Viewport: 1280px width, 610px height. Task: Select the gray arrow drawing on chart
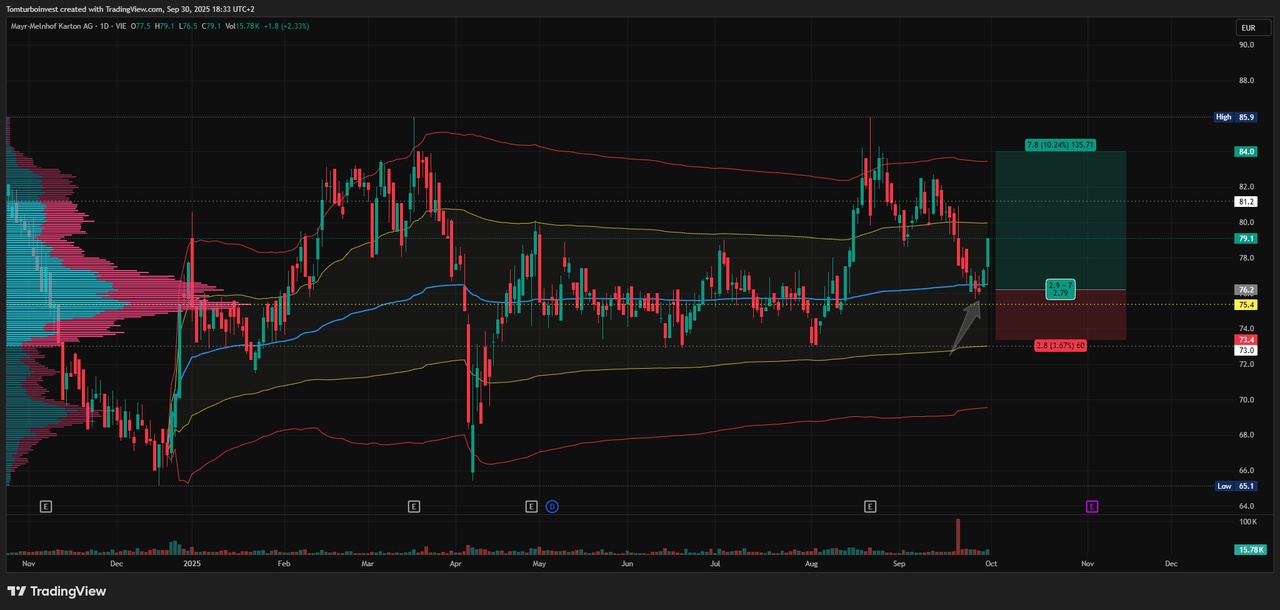[x=966, y=326]
